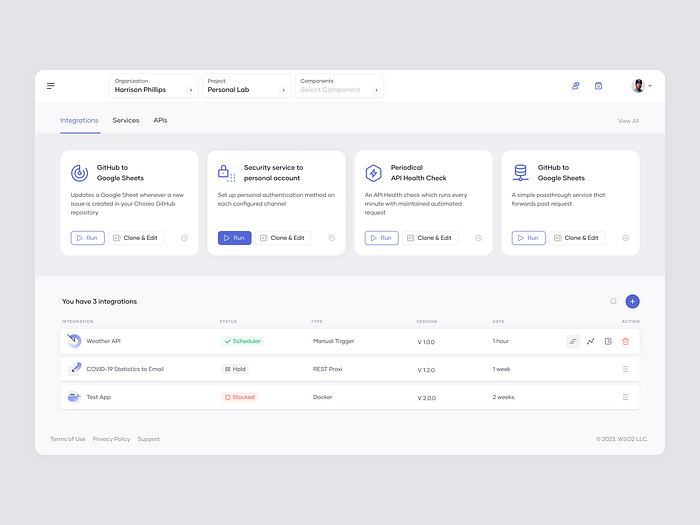Click the planet icon in top bar
This screenshot has height=525, width=700.
pos(575,86)
